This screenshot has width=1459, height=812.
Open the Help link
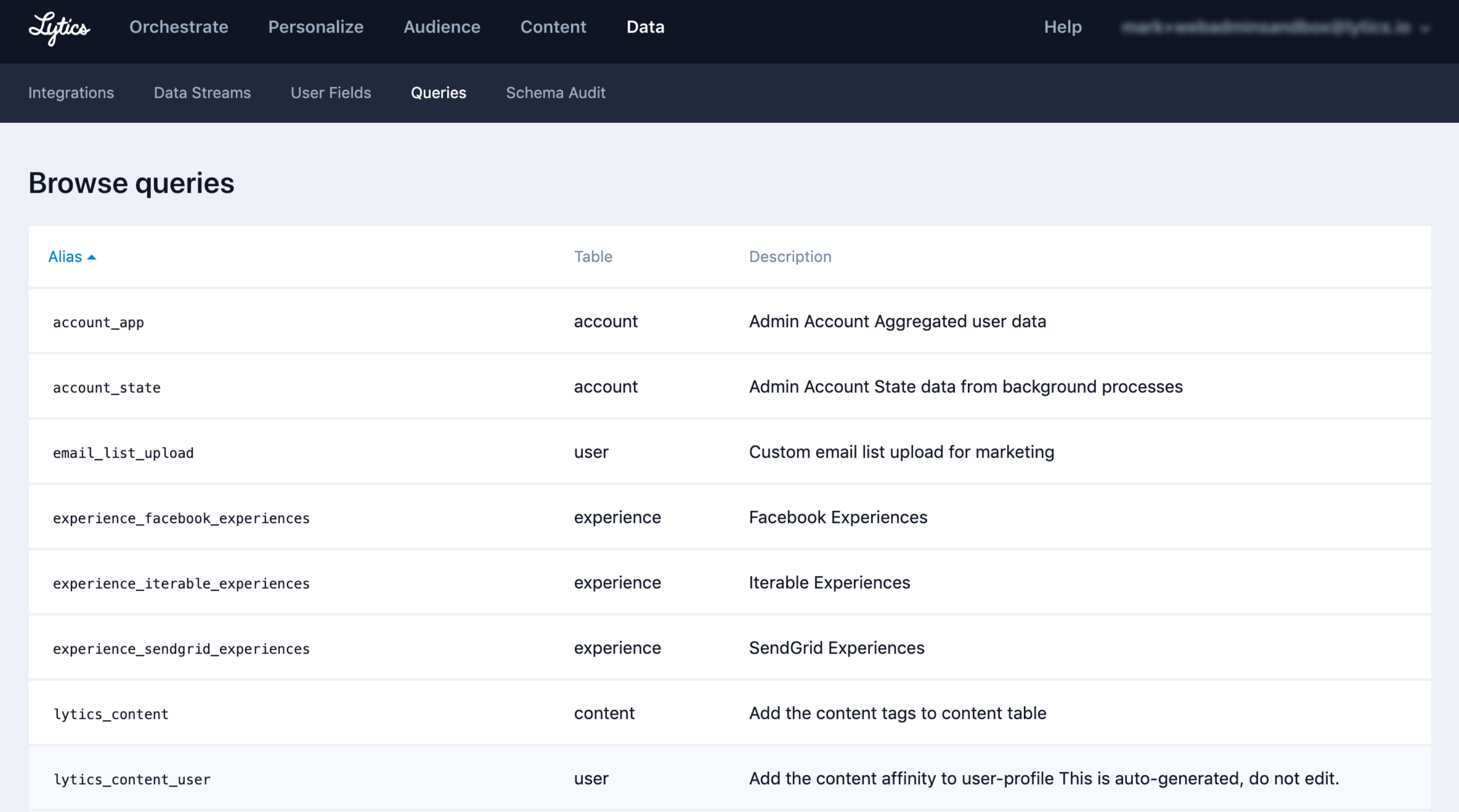(x=1062, y=27)
